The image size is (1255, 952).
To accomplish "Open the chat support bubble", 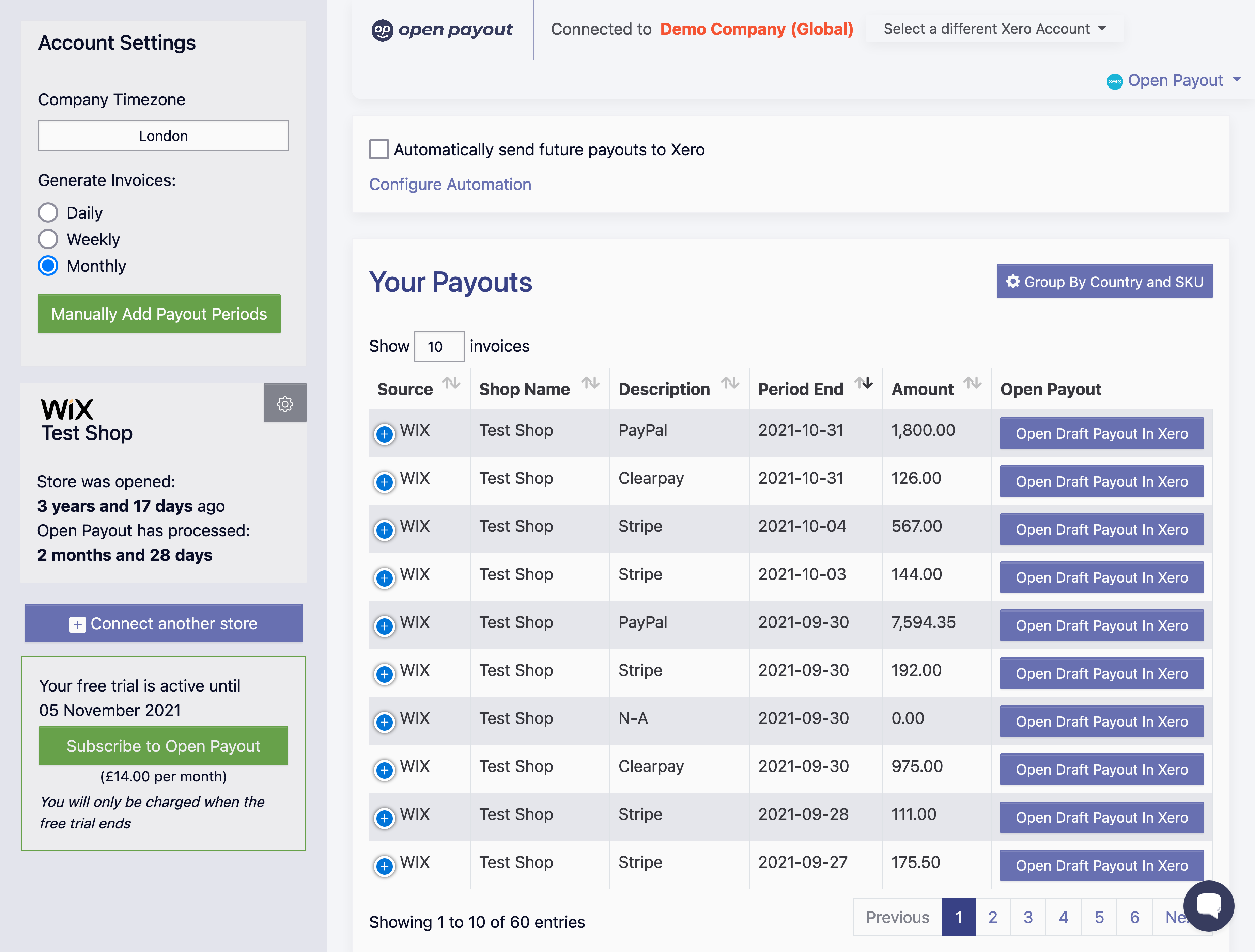I will click(x=1208, y=905).
